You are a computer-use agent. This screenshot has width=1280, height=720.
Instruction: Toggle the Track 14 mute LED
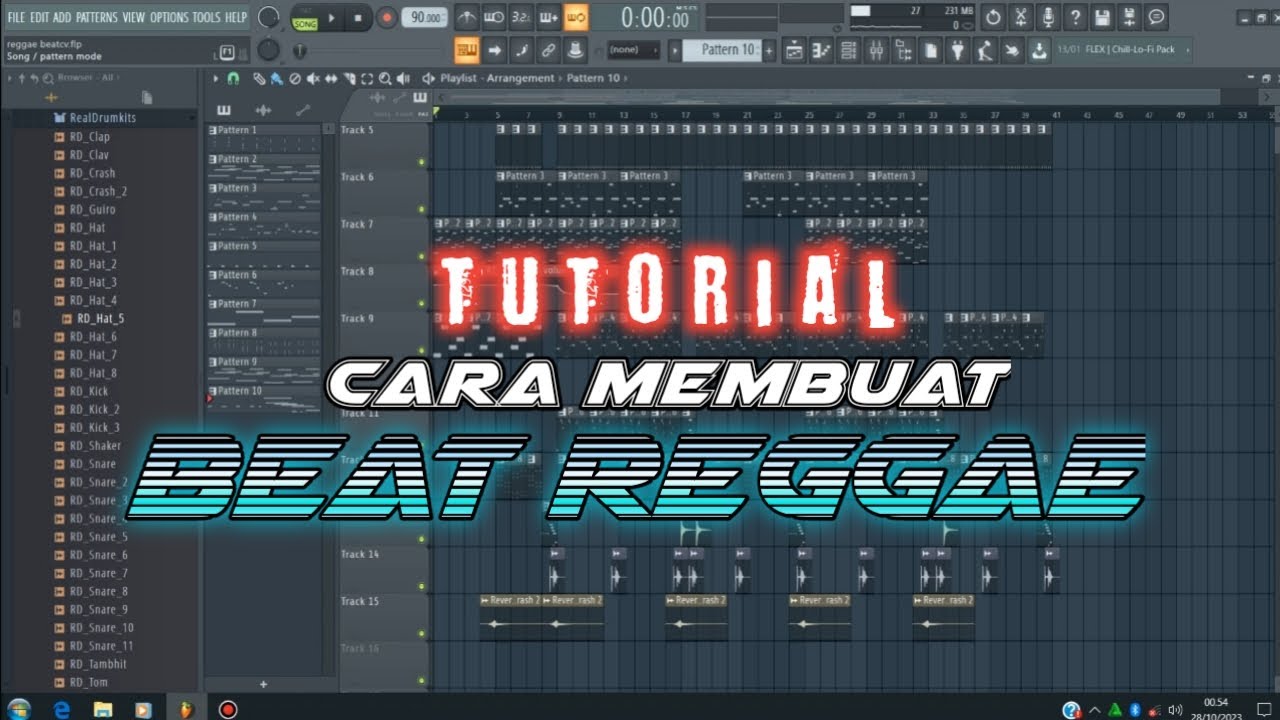click(422, 586)
